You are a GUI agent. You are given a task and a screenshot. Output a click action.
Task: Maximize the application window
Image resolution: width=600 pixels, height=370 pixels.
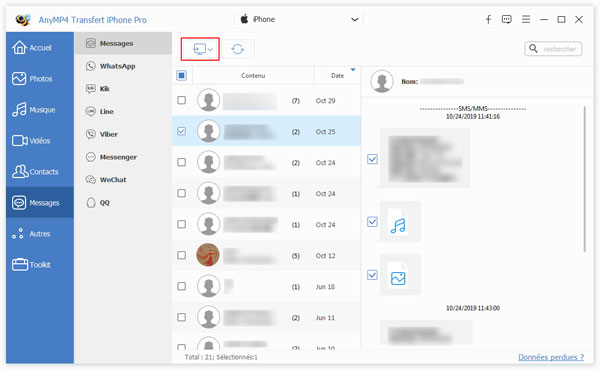[561, 19]
